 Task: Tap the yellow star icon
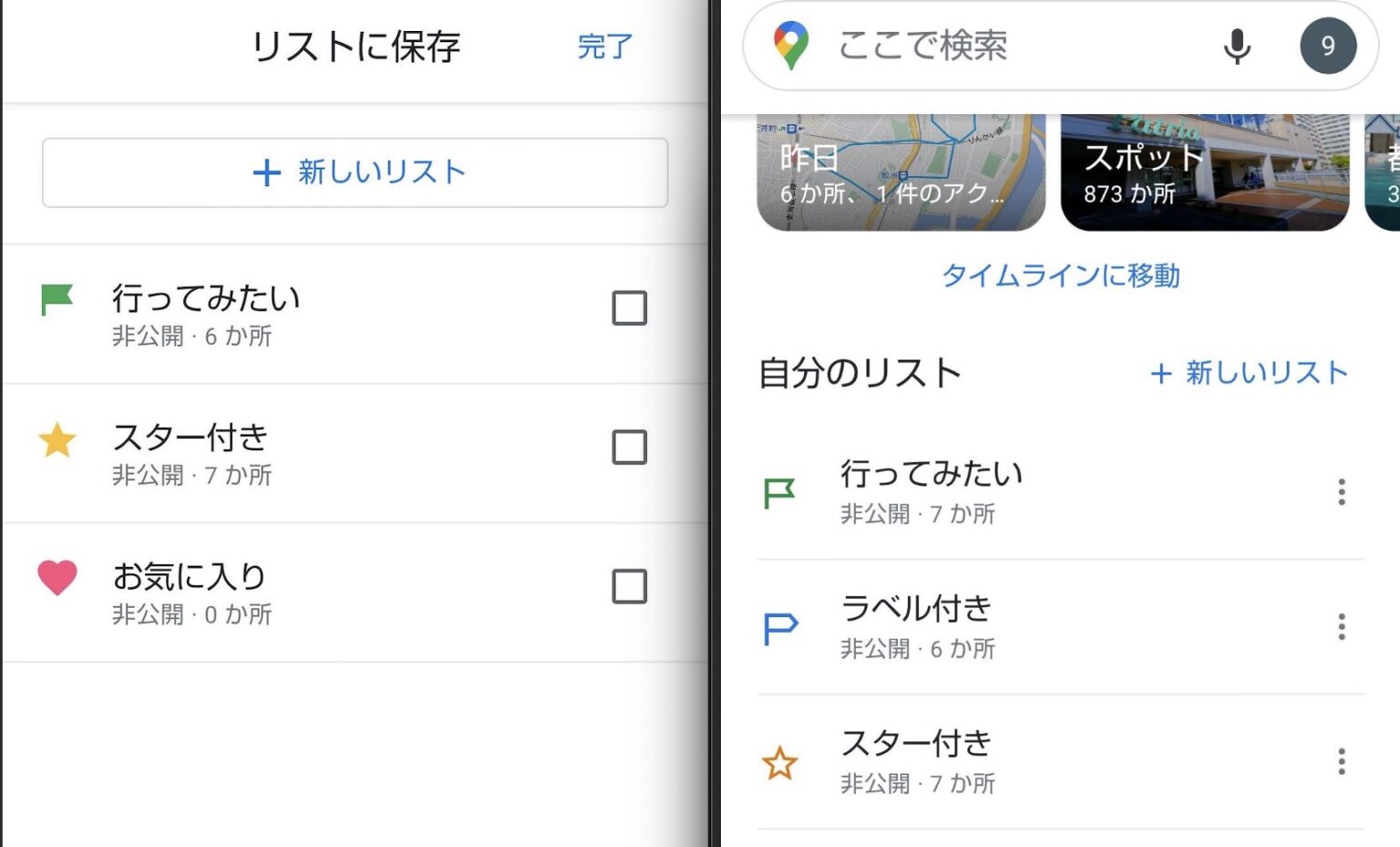point(57,440)
